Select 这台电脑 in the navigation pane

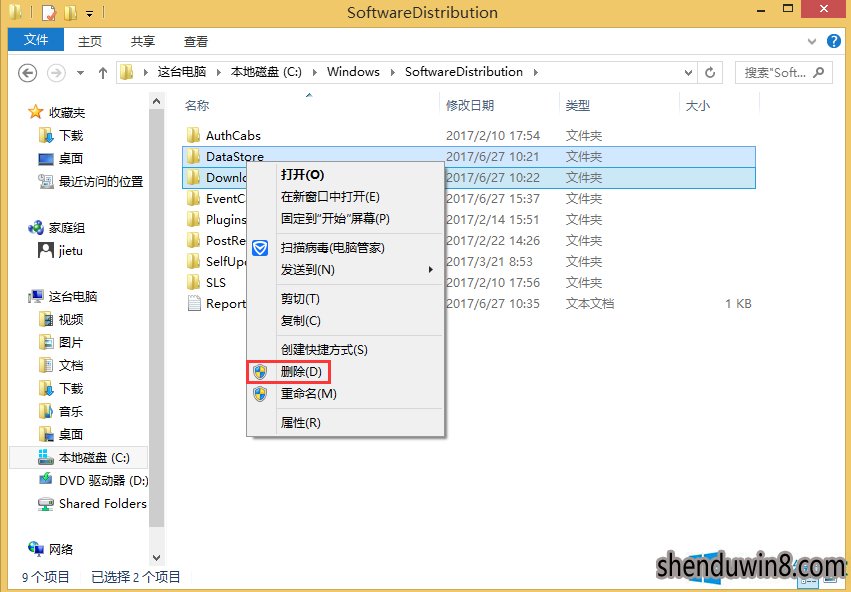pos(73,296)
